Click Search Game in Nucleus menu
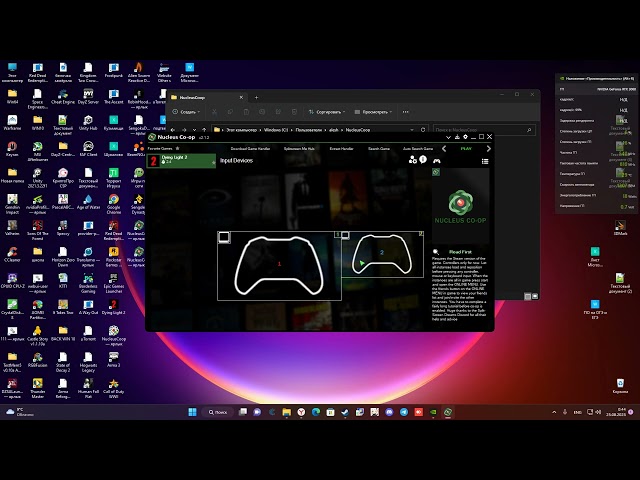This screenshot has width=640, height=480. tap(379, 149)
